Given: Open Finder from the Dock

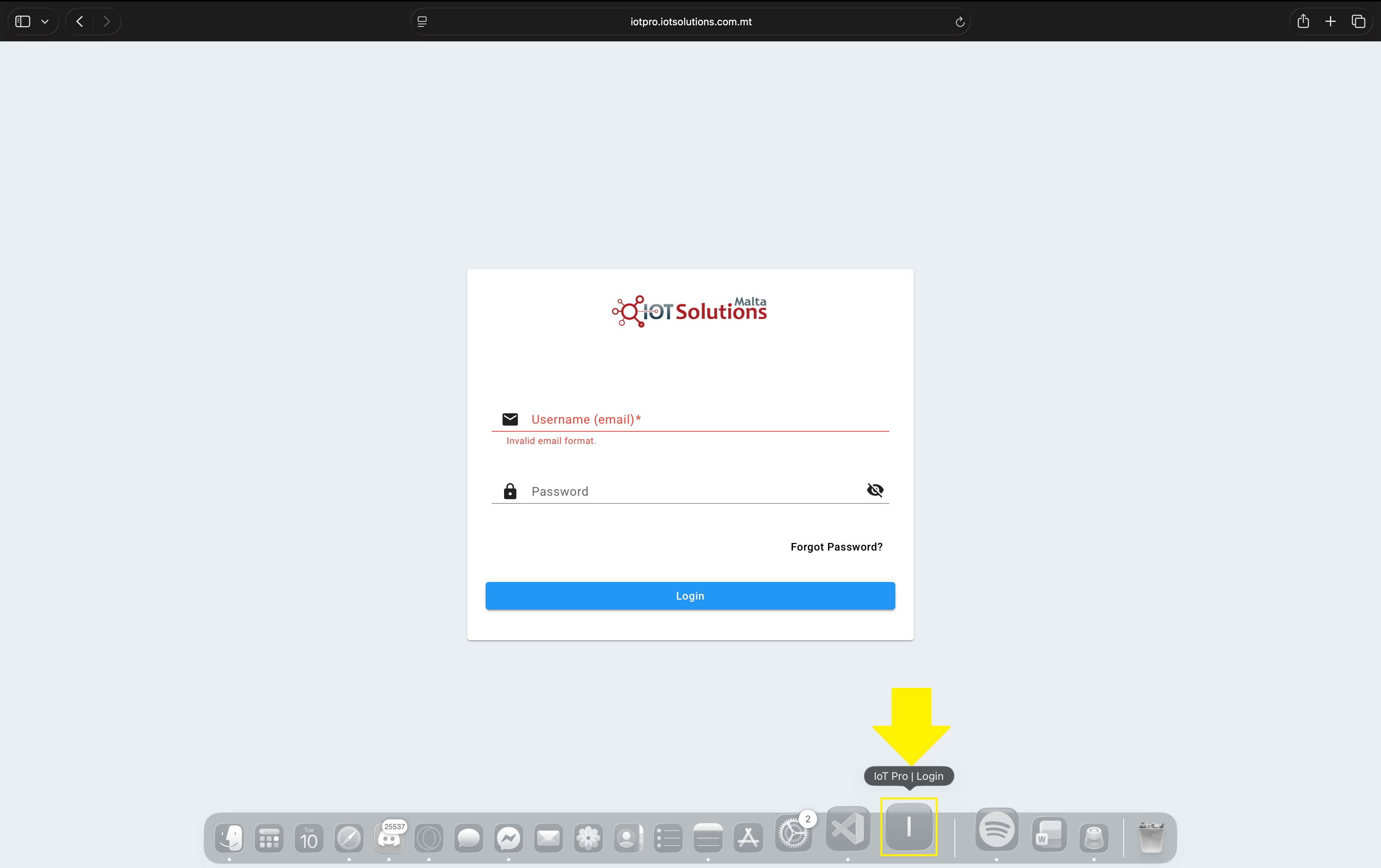Looking at the screenshot, I should [x=229, y=838].
